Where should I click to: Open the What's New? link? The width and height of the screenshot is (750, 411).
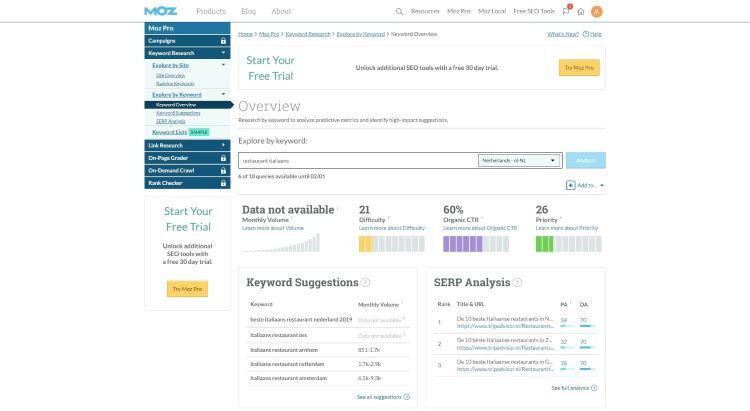click(x=563, y=34)
